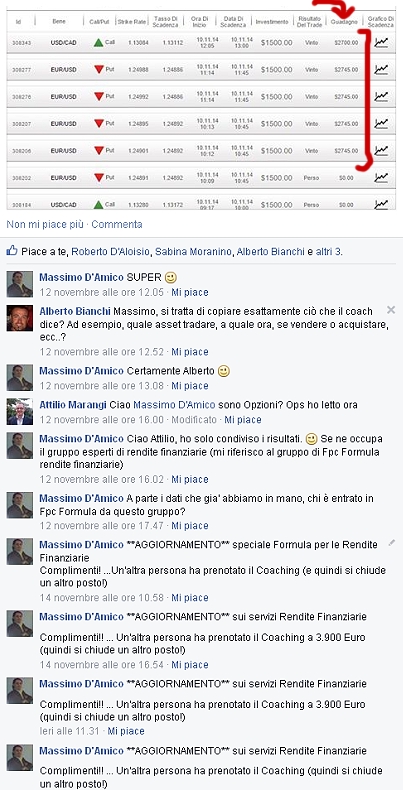Screen dimensions: 403x790
Task: Click 'Modificato' on Attilio Marangi's comment
Action: point(194,420)
